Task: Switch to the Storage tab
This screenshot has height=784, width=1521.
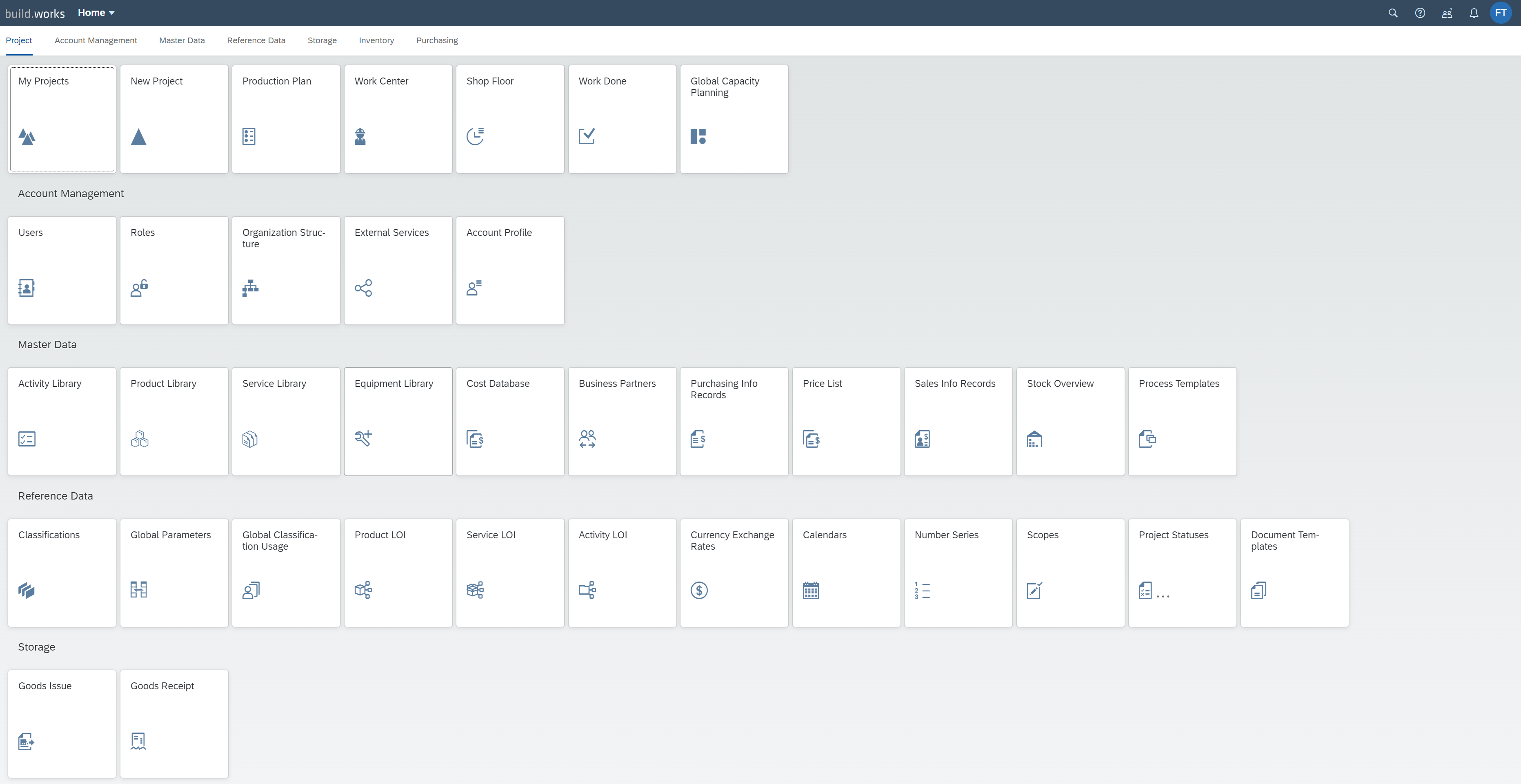Action: (322, 40)
